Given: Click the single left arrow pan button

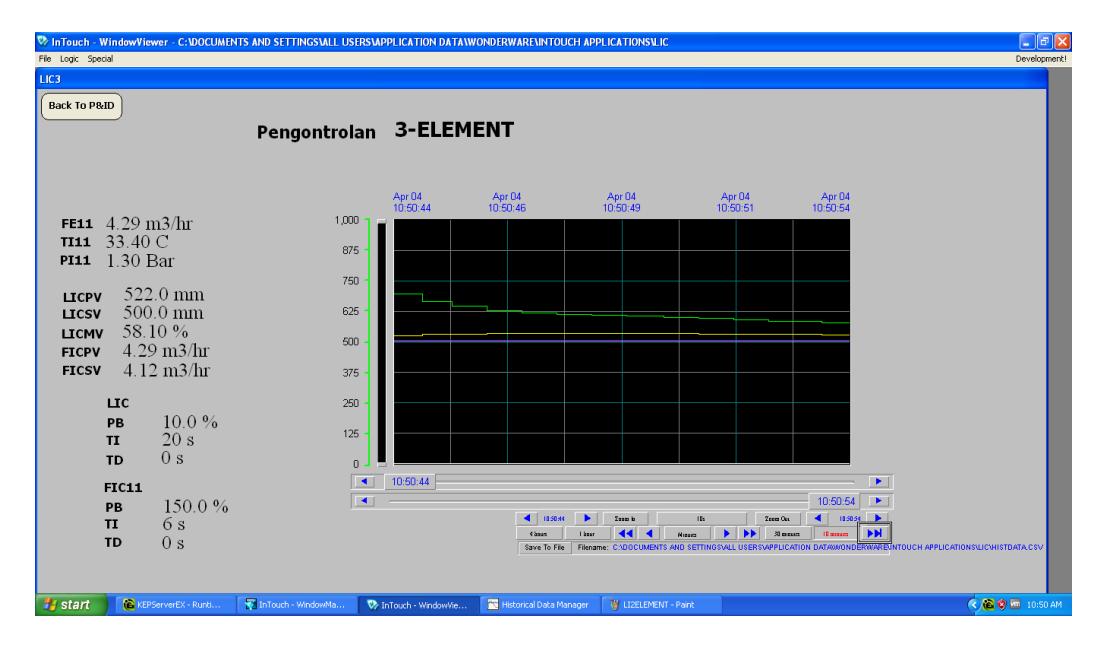Looking at the screenshot, I should 649,534.
